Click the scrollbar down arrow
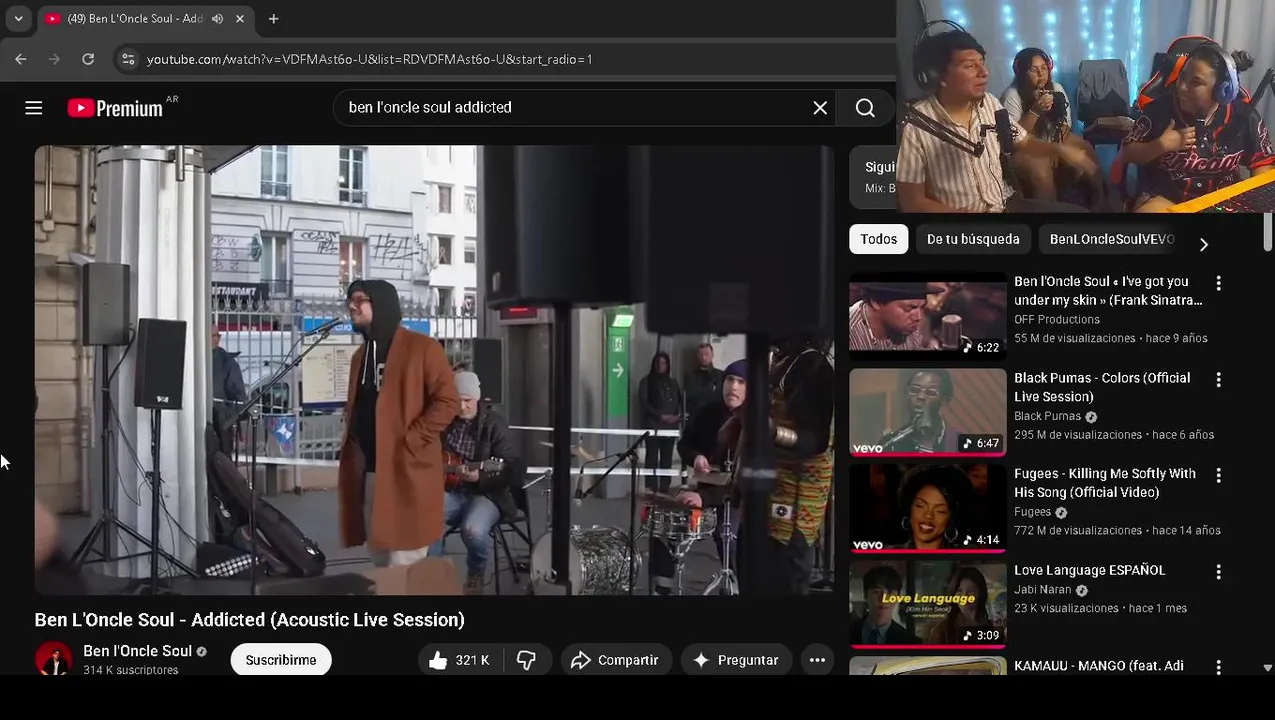Viewport: 1275px width, 720px height. (1268, 667)
